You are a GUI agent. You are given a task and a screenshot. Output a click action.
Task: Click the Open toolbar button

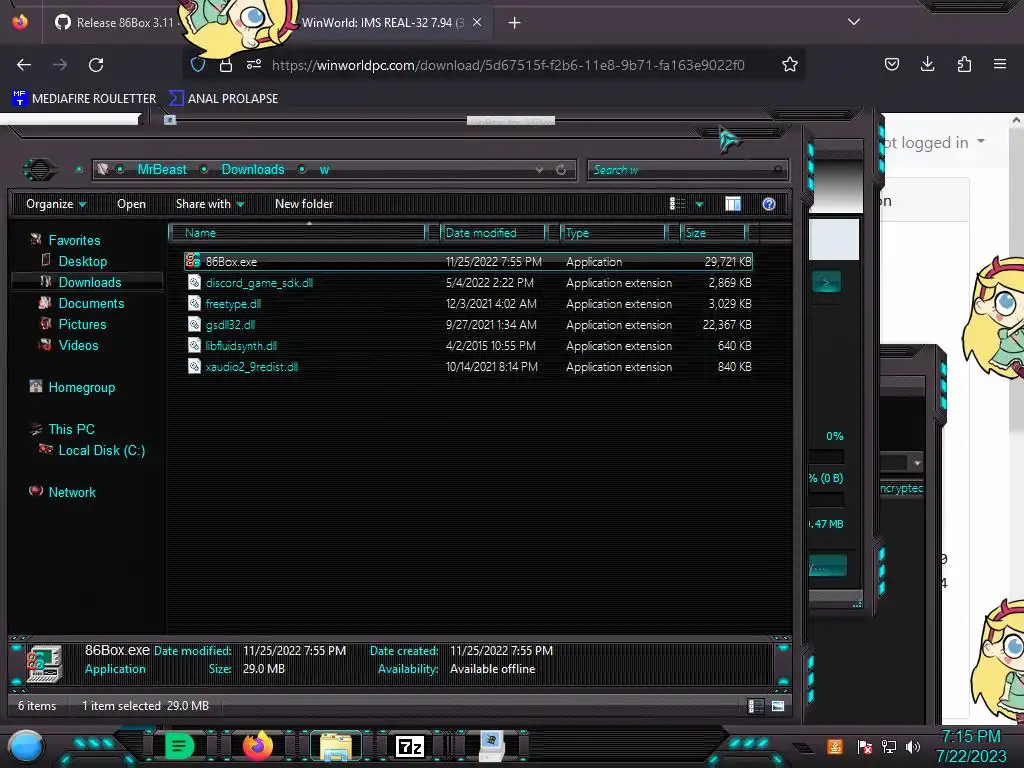click(131, 204)
